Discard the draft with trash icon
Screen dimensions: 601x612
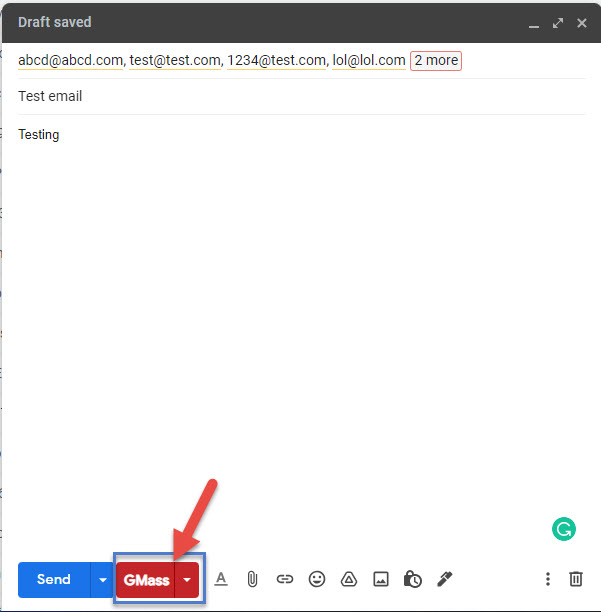(x=576, y=579)
